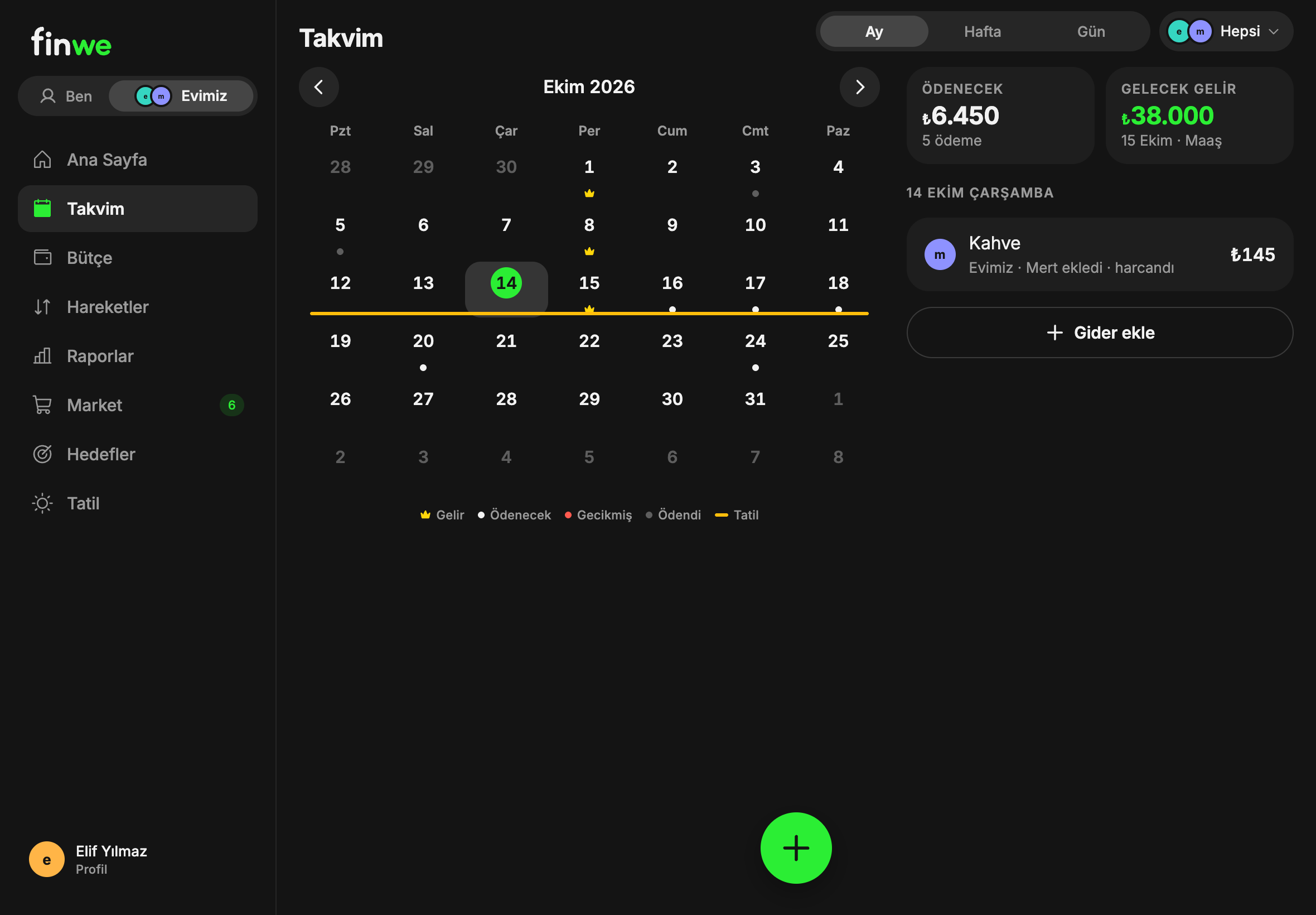1316x915 pixels.
Task: Click the Ödenecek white legend entry
Action: (x=515, y=515)
